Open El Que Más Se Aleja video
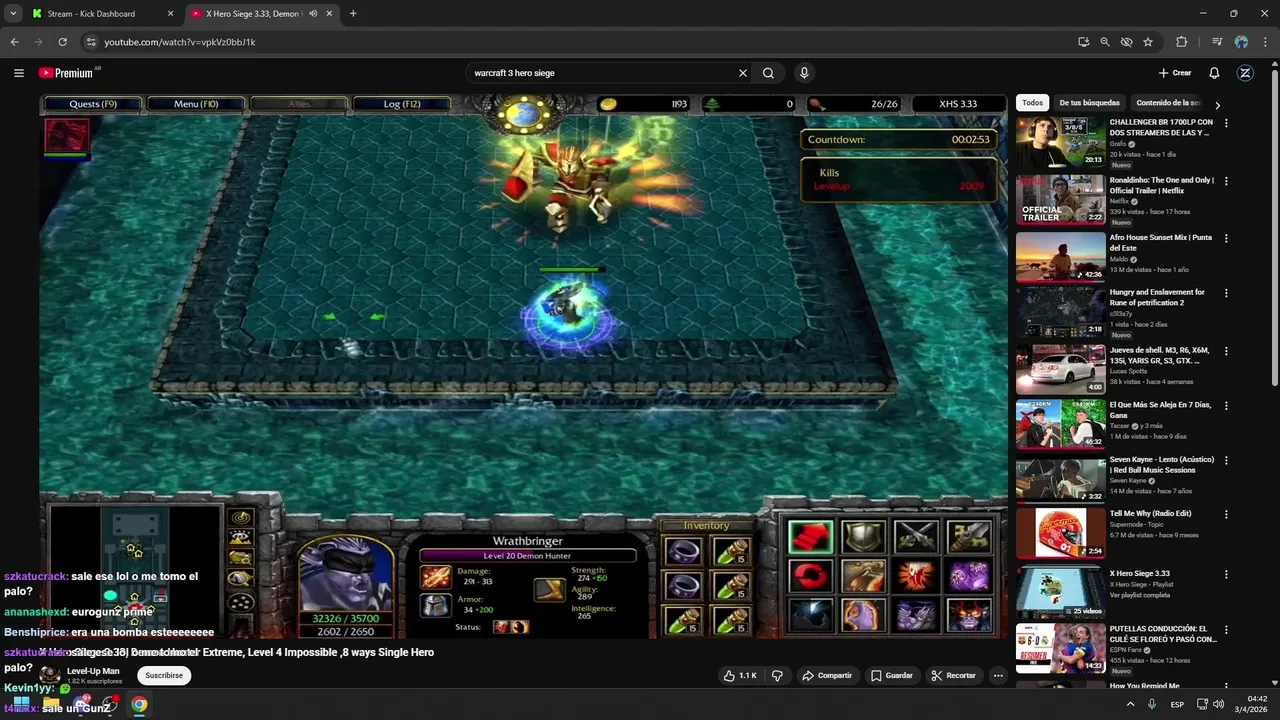 pyautogui.click(x=1060, y=424)
